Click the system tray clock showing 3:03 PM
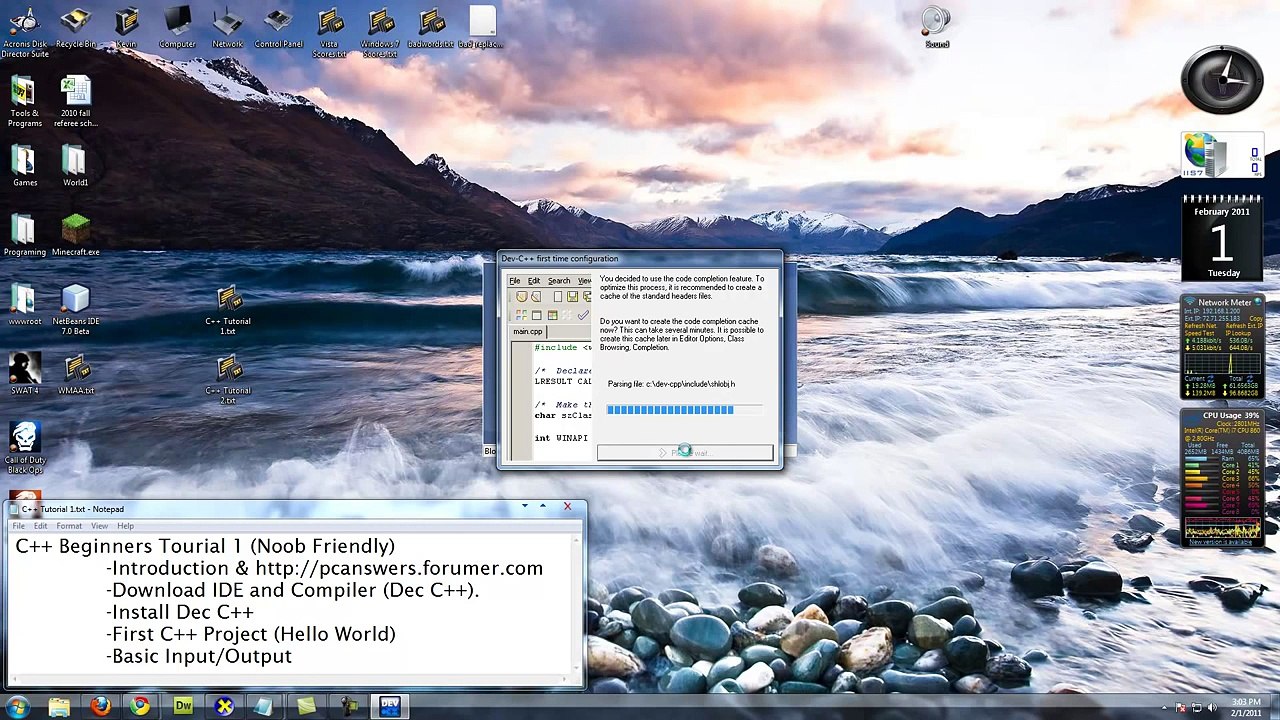Screen dimensions: 1280x720 coord(1246,707)
